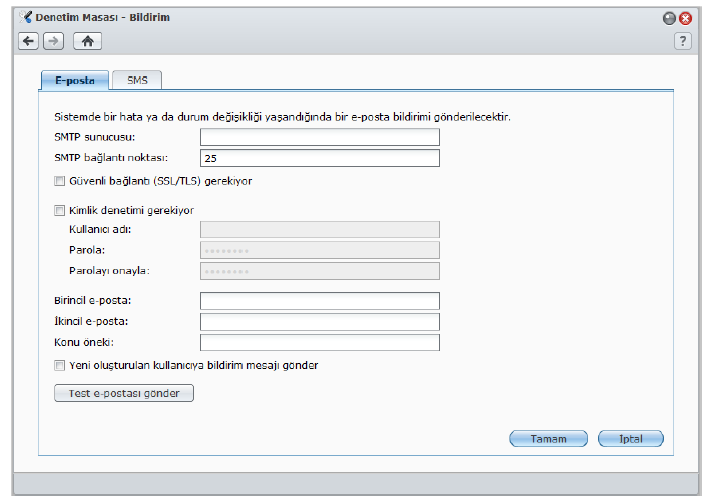Click the forward arrow navigation icon

click(53, 41)
